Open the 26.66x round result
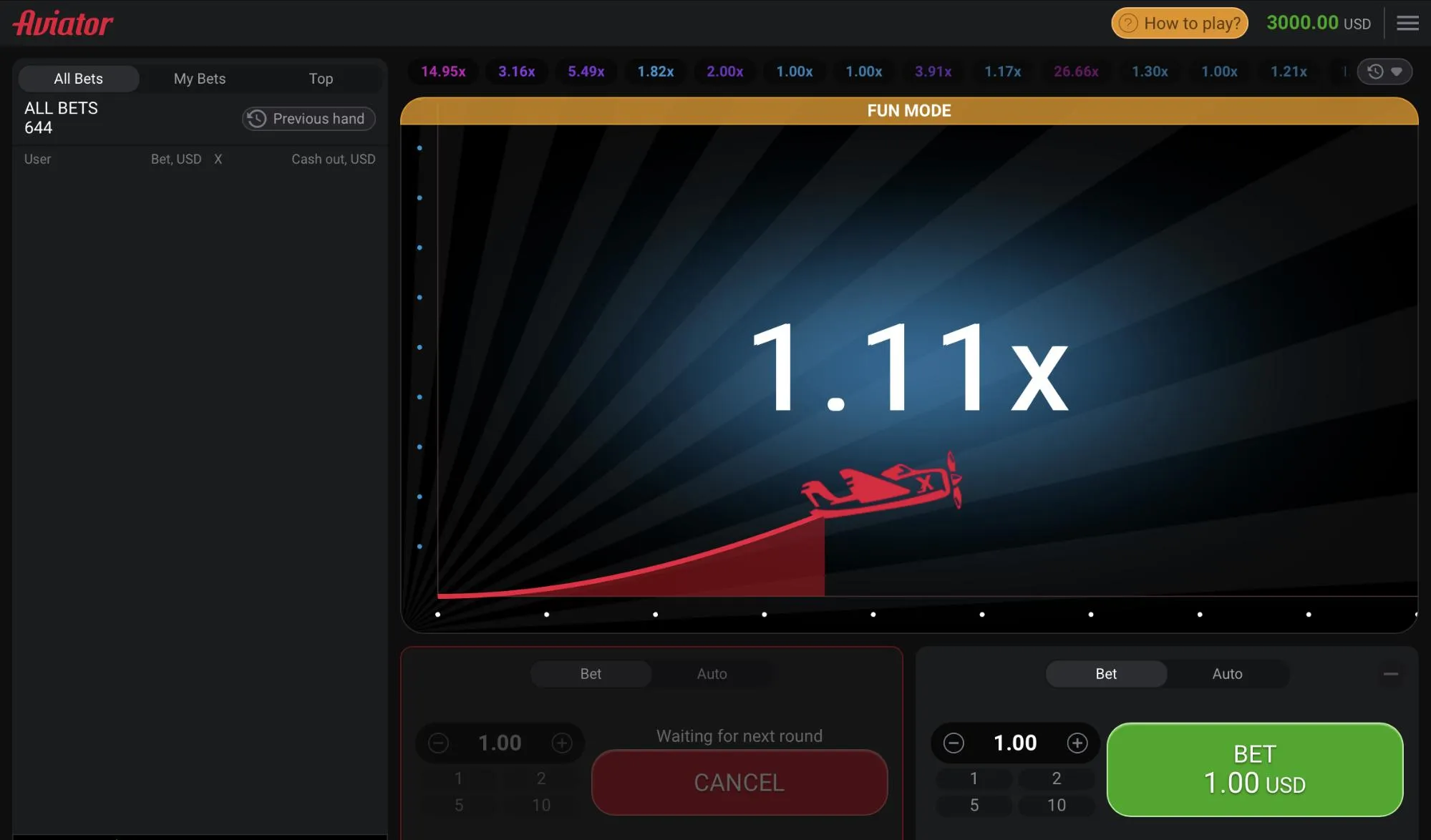The height and width of the screenshot is (840, 1431). [x=1075, y=72]
